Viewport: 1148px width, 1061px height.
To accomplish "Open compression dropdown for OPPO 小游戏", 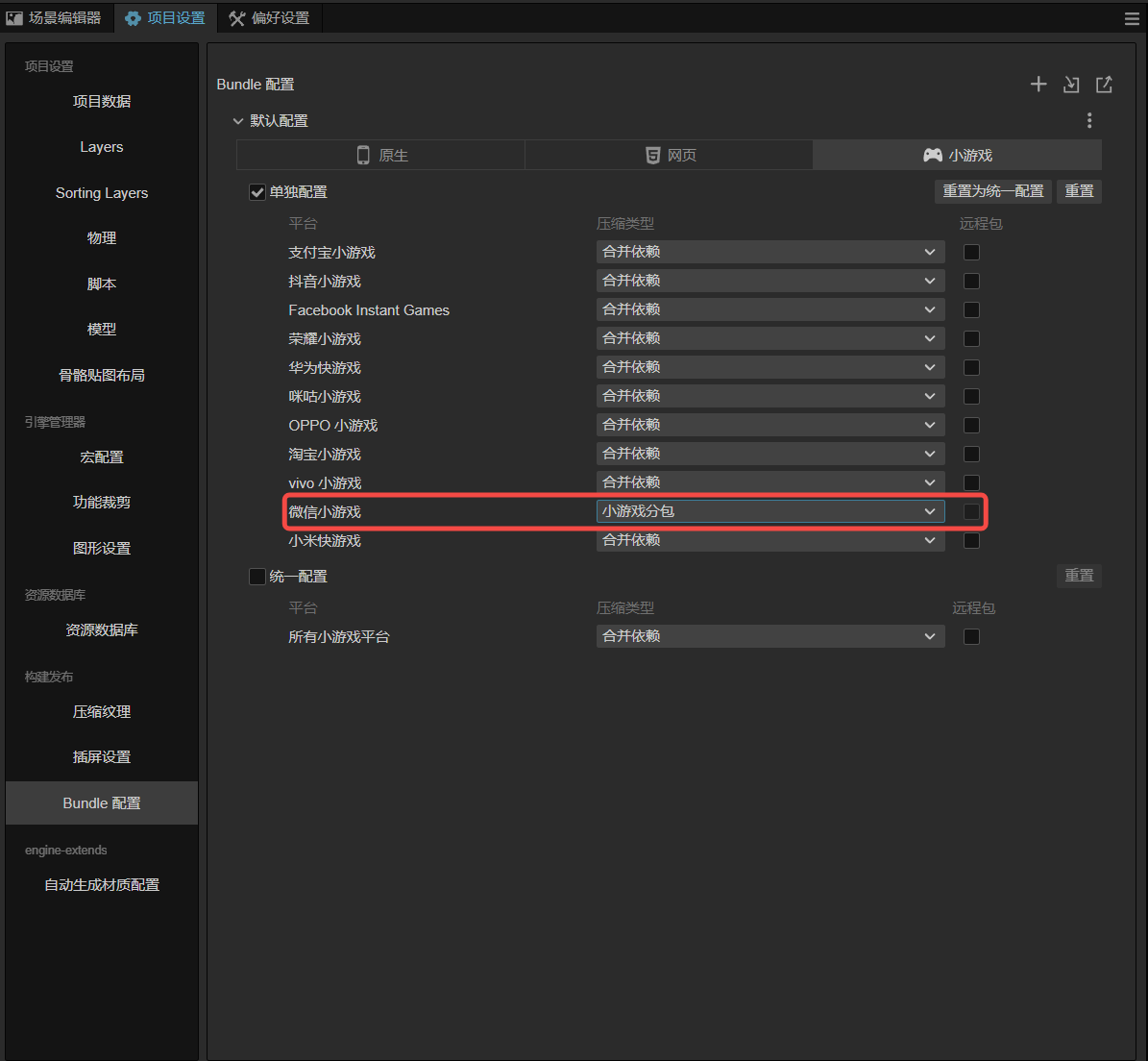I will pyautogui.click(x=770, y=425).
